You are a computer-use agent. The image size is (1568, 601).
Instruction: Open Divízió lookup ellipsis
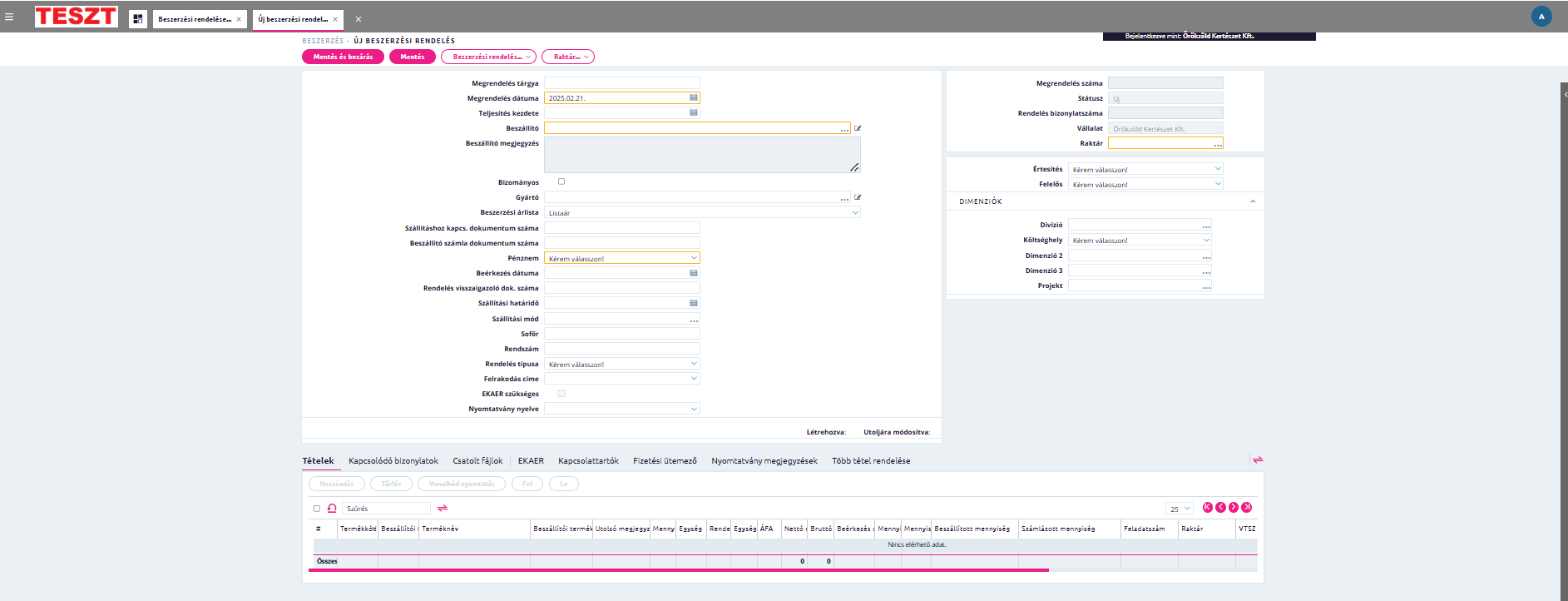(x=1206, y=226)
